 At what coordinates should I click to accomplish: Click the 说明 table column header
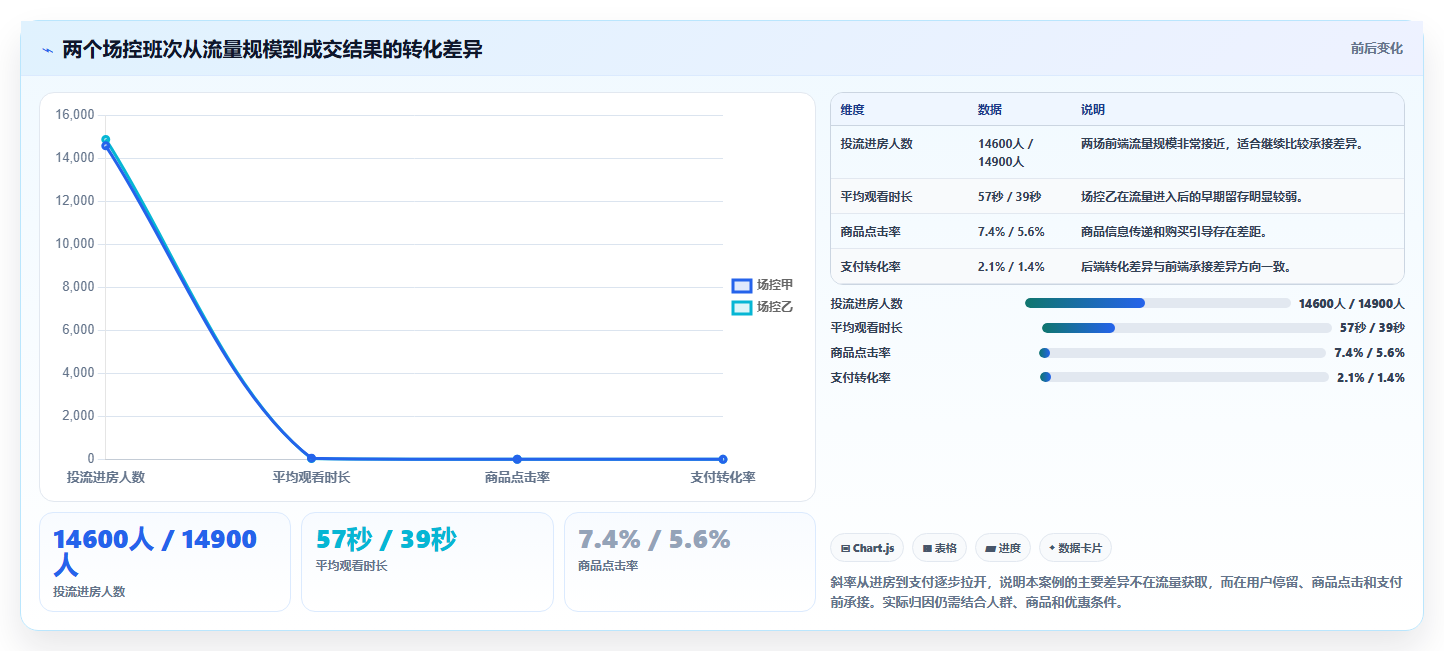[1093, 110]
